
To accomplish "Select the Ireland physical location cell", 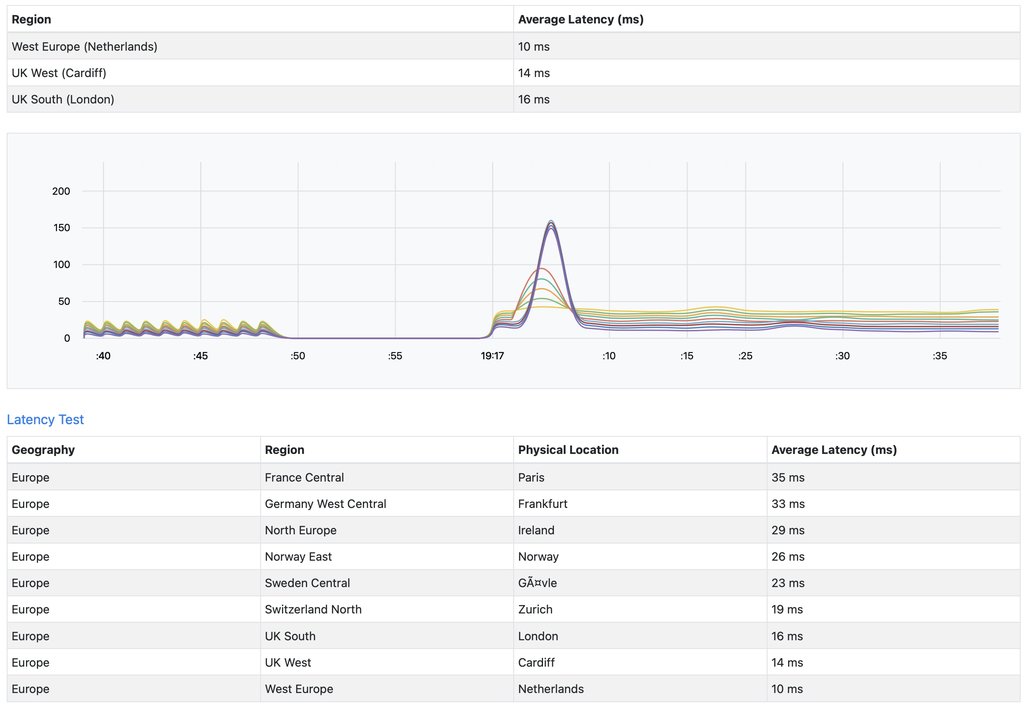I will (536, 530).
